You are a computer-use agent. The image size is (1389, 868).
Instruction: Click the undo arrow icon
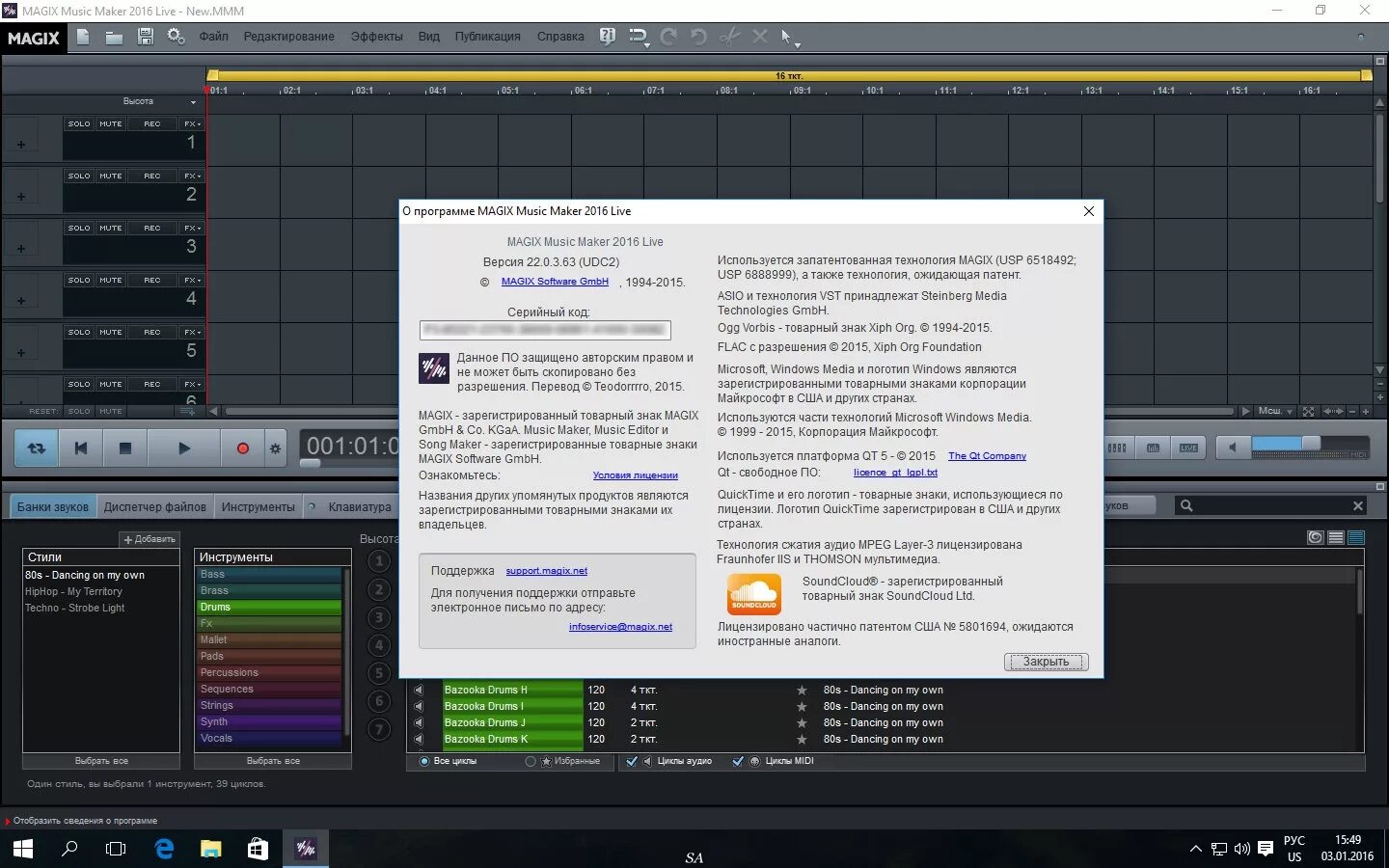click(699, 37)
